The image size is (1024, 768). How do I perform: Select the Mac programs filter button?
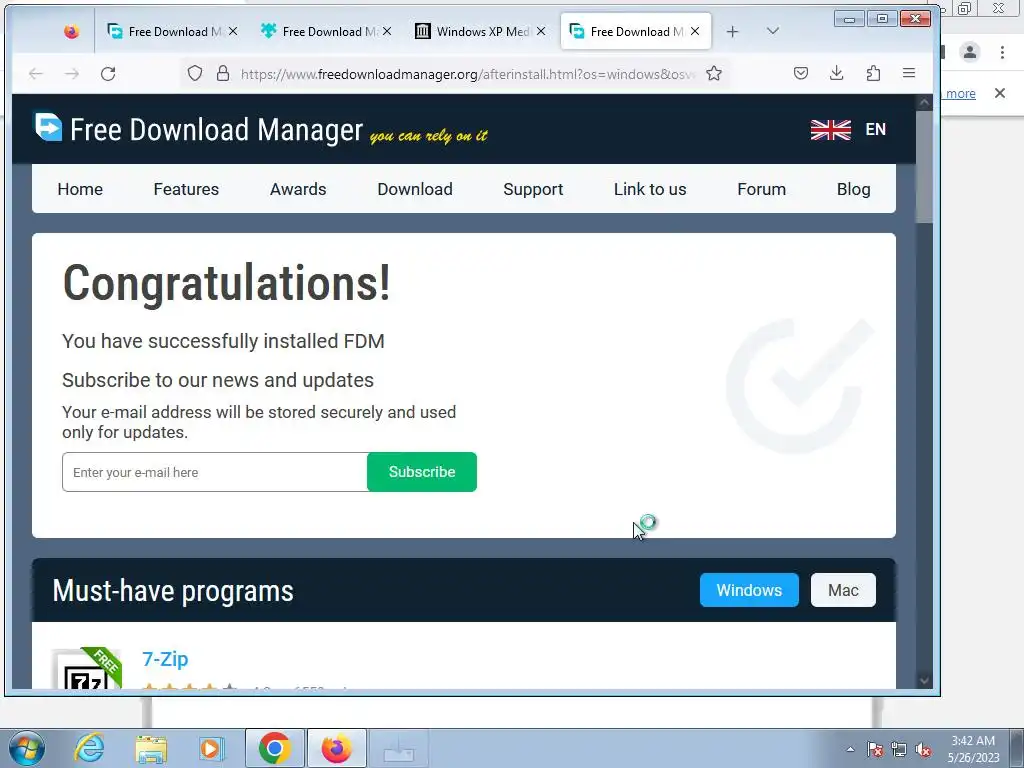pos(843,590)
